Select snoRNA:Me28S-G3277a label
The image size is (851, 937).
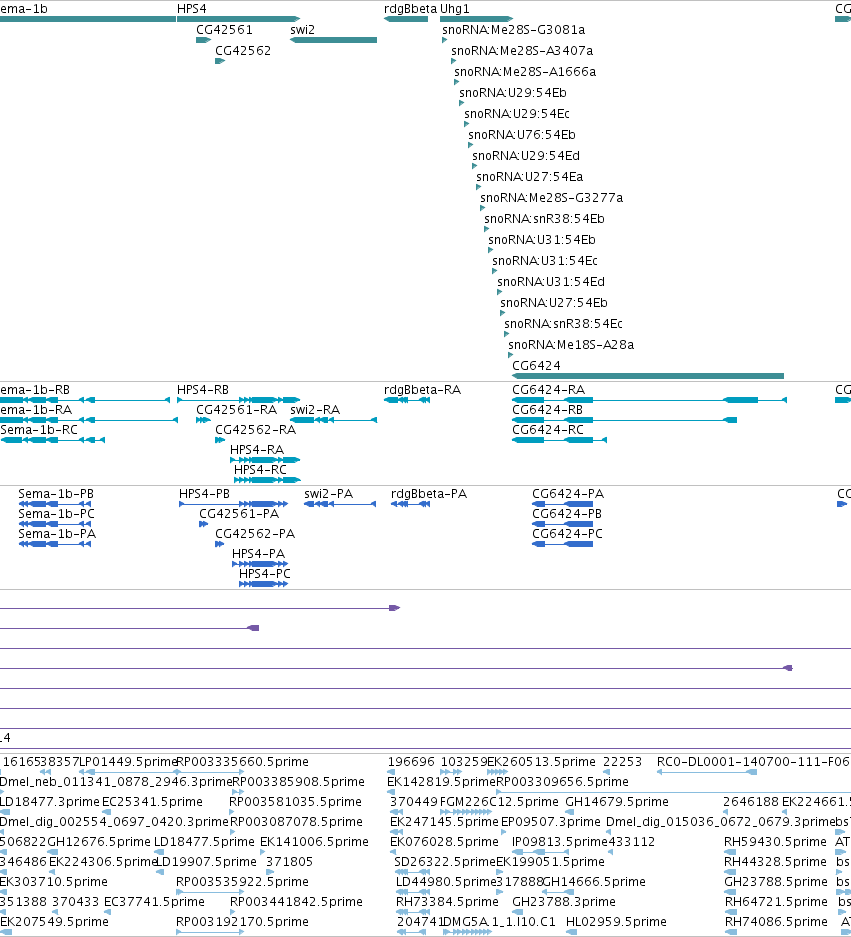pos(552,197)
